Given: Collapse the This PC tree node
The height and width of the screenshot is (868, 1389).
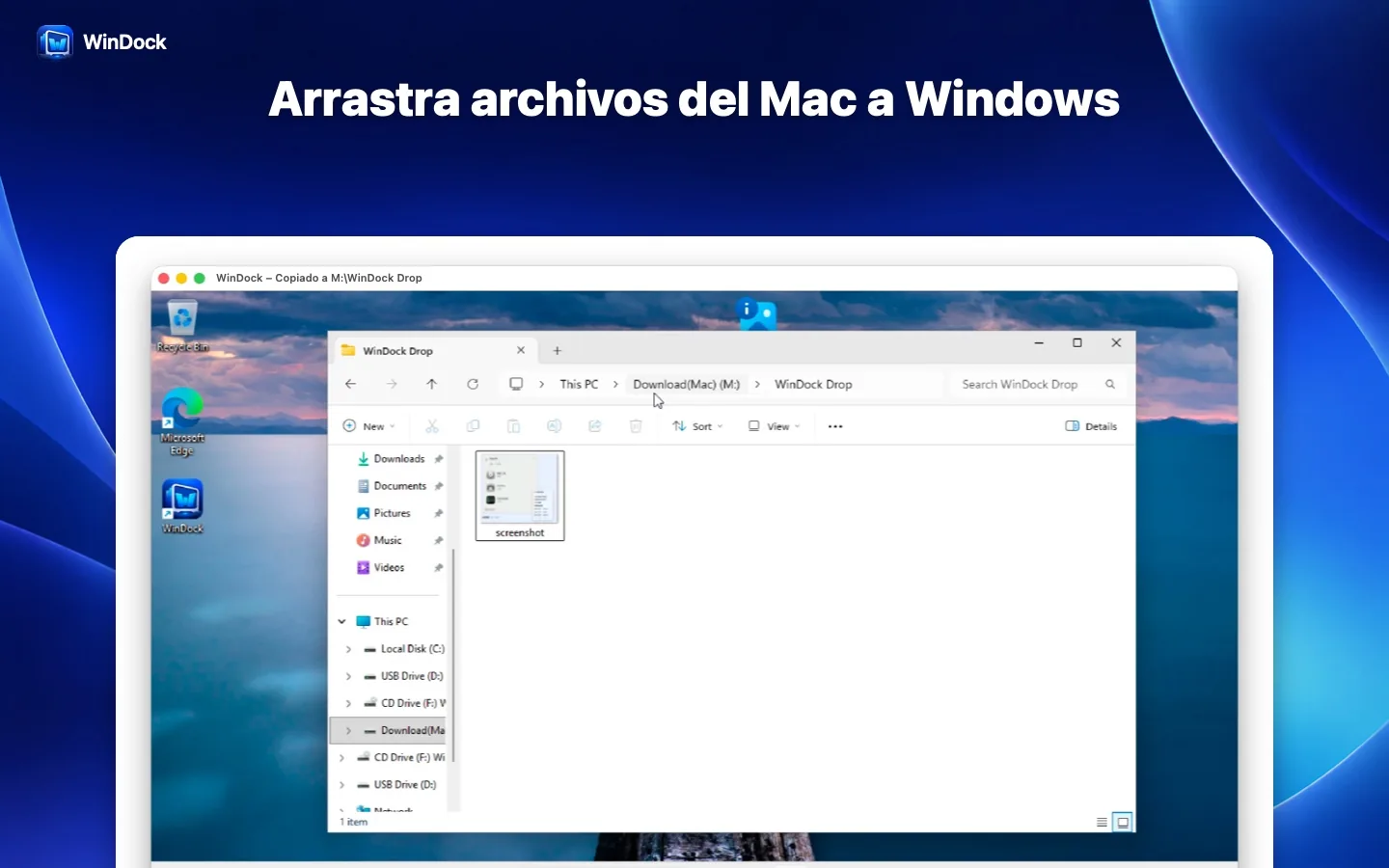Looking at the screenshot, I should (x=341, y=622).
